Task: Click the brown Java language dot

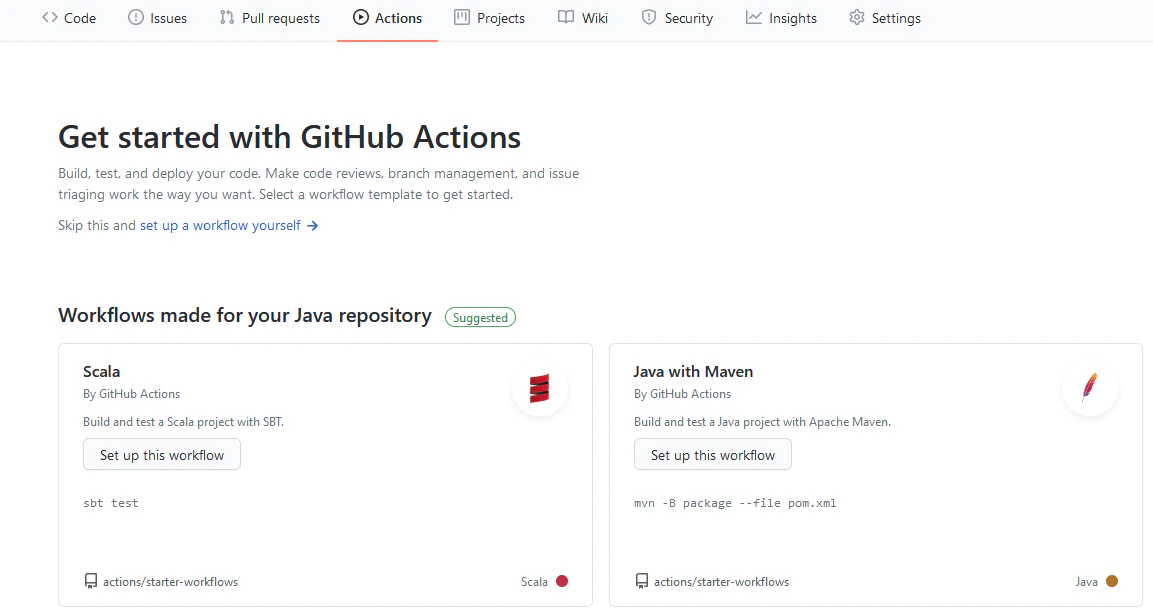Action: click(1112, 581)
